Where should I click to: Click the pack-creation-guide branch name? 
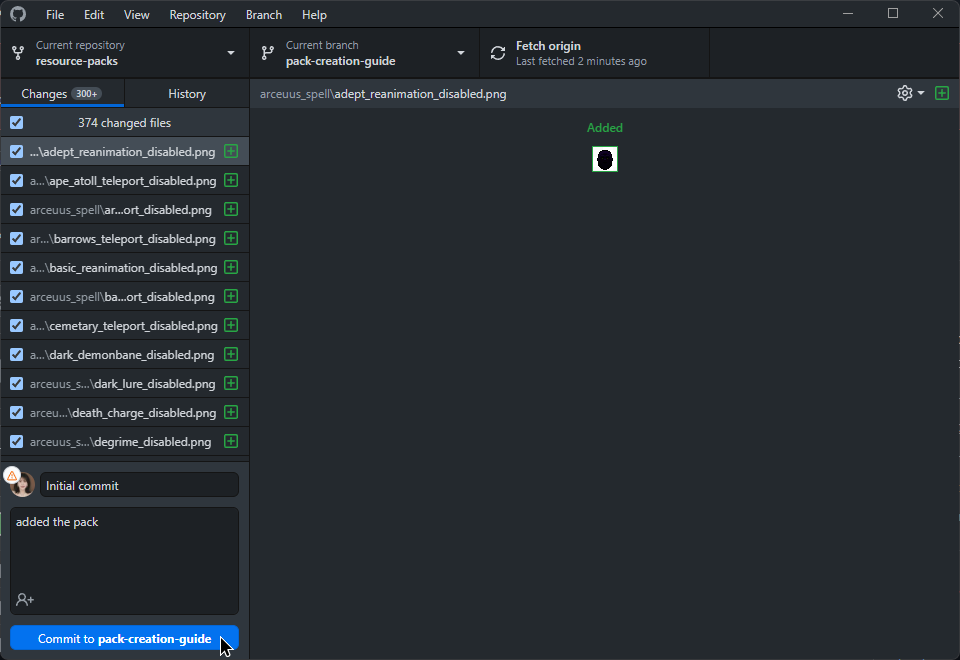(x=340, y=61)
